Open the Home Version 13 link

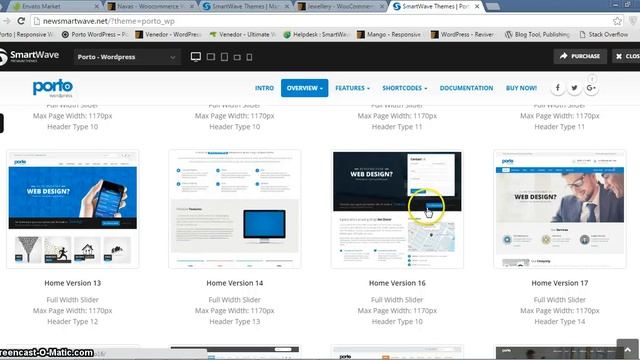click(73, 283)
